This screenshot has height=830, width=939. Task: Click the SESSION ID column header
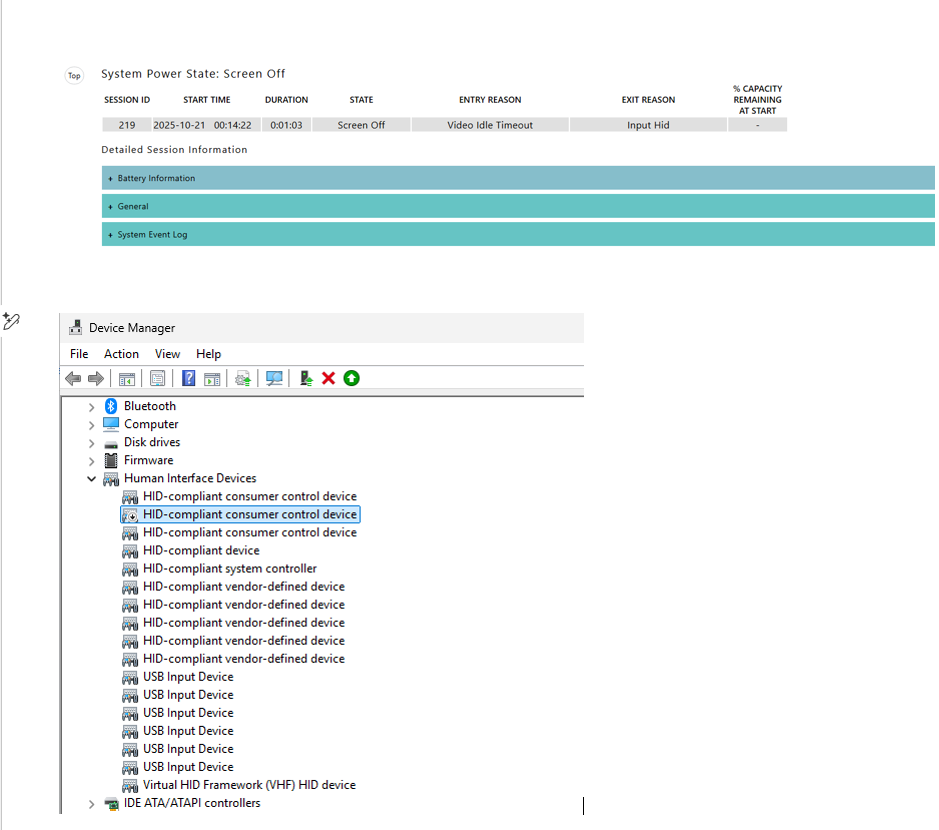point(127,100)
